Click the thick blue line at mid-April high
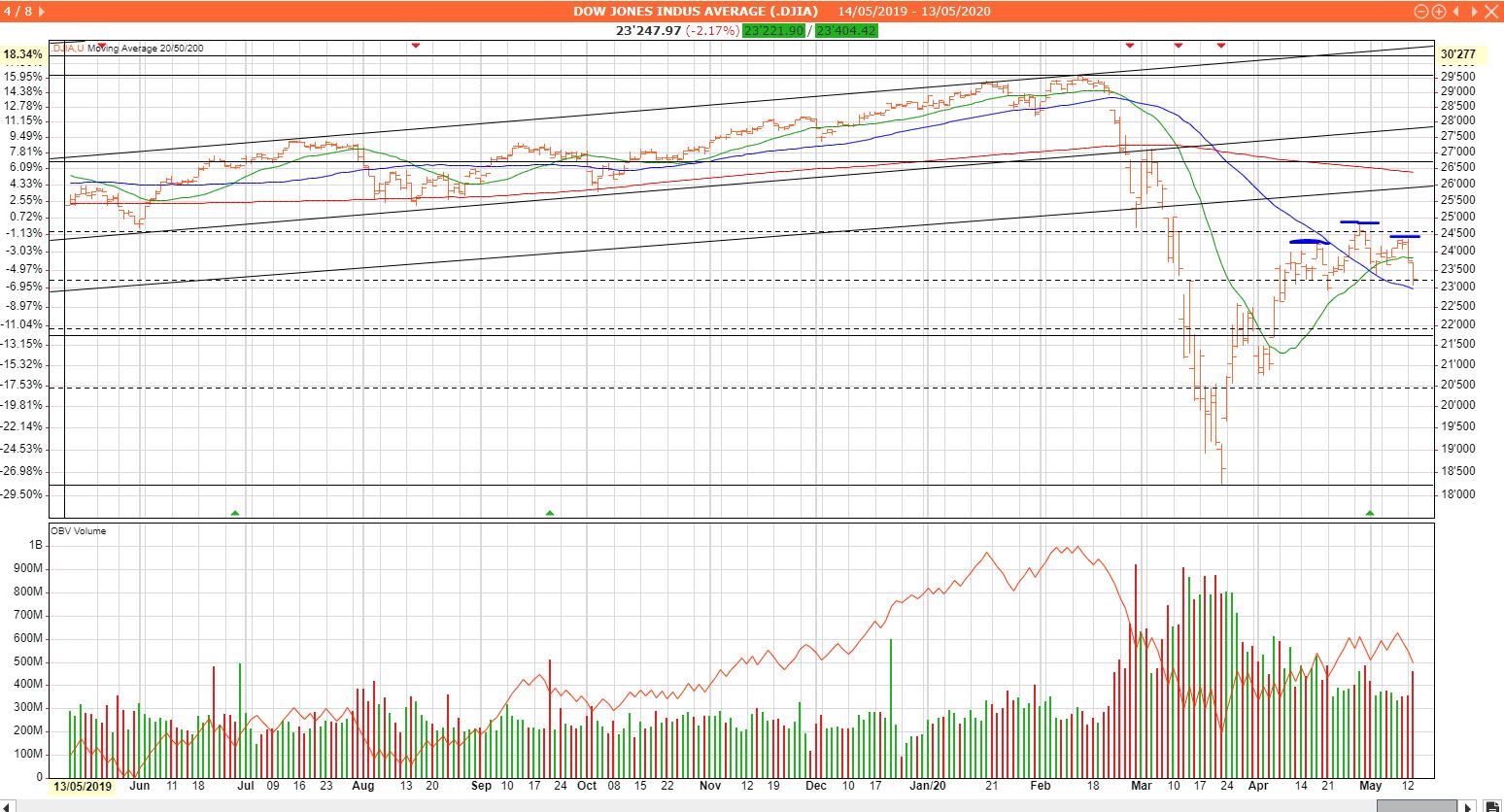This screenshot has width=1504, height=812. tap(1309, 241)
